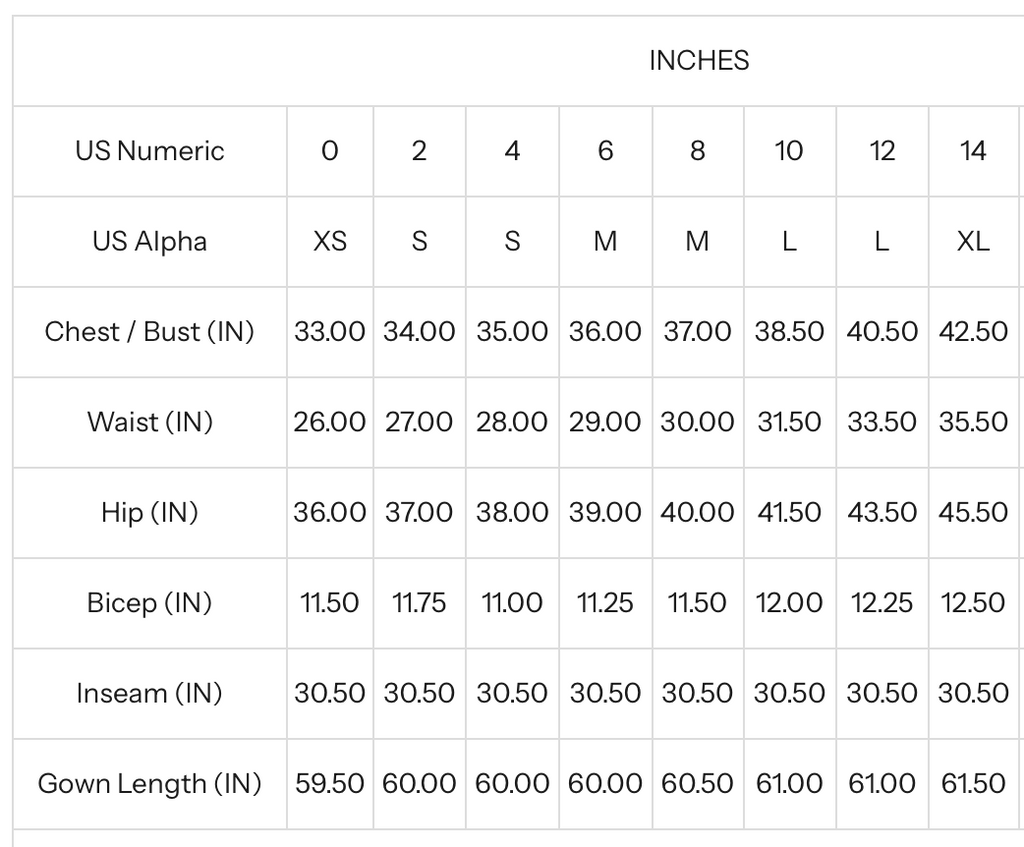Screen dimensions: 1024x847
Task: Select the Chest / Bust (IN) row label
Action: (150, 332)
